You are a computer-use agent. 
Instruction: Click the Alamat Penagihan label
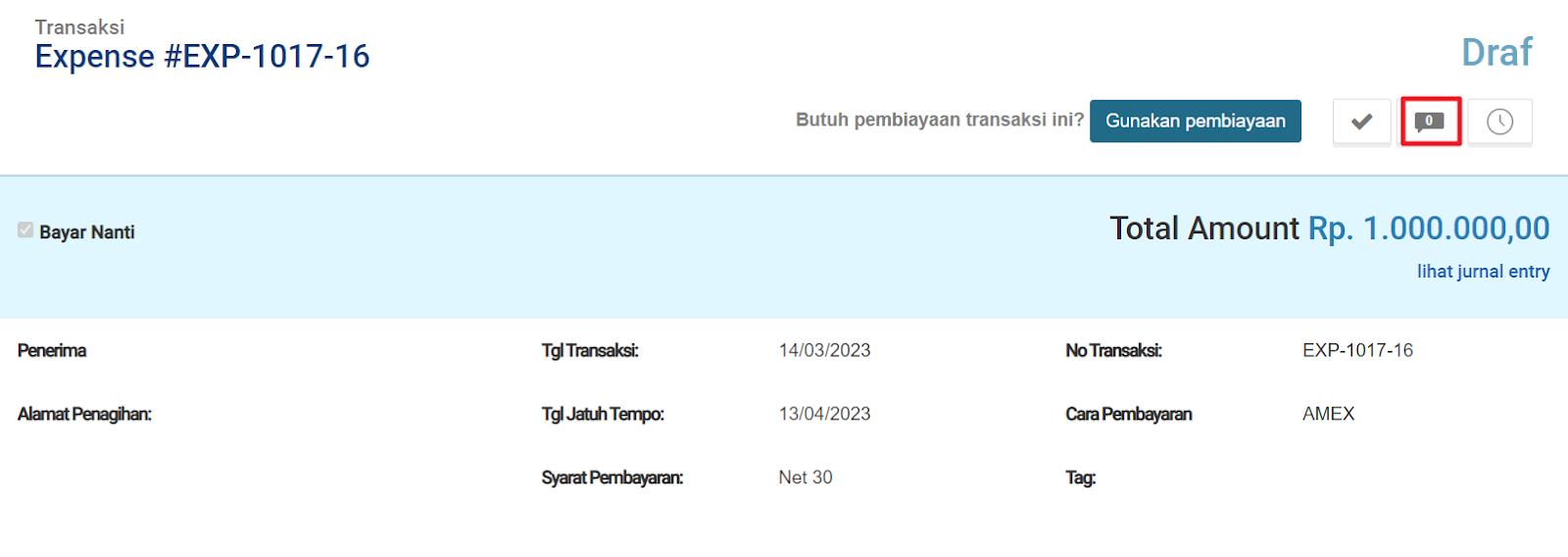pos(84,414)
